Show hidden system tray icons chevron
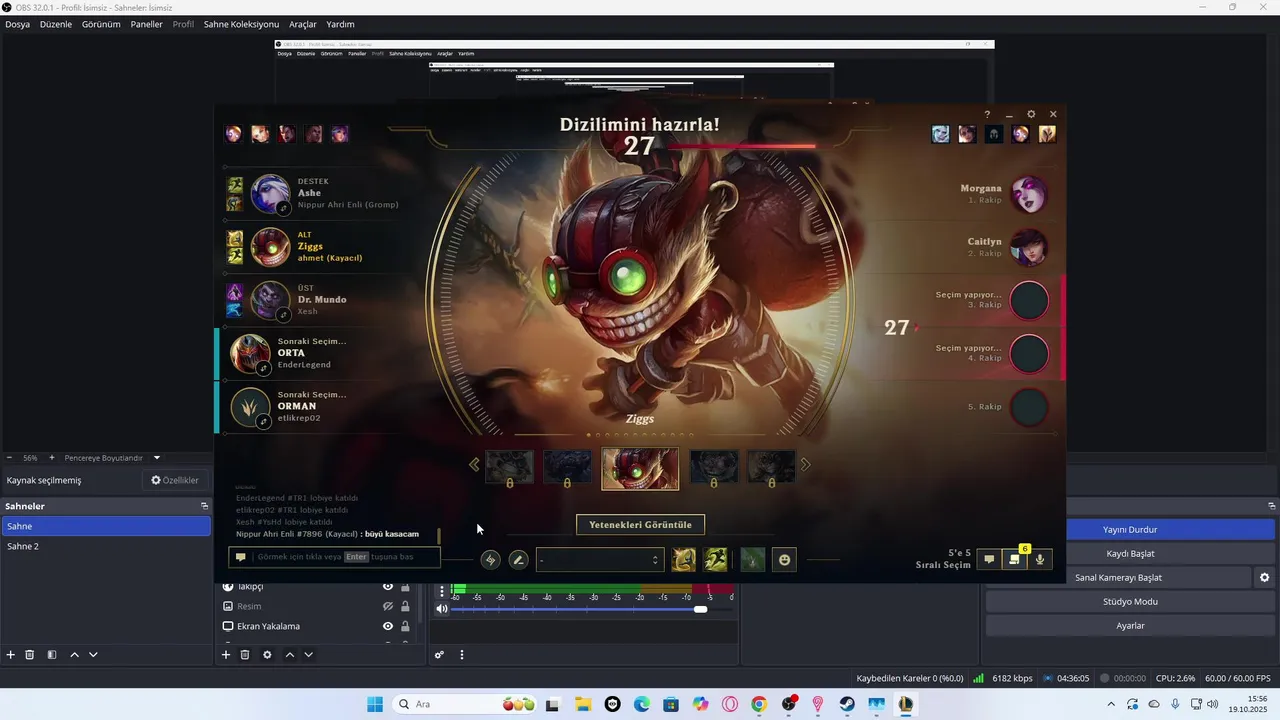This screenshot has height=720, width=1280. pos(1110,705)
